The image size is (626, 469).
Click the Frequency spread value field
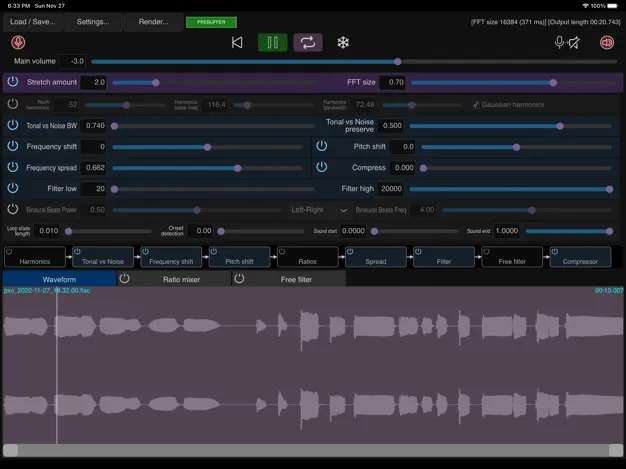point(94,168)
